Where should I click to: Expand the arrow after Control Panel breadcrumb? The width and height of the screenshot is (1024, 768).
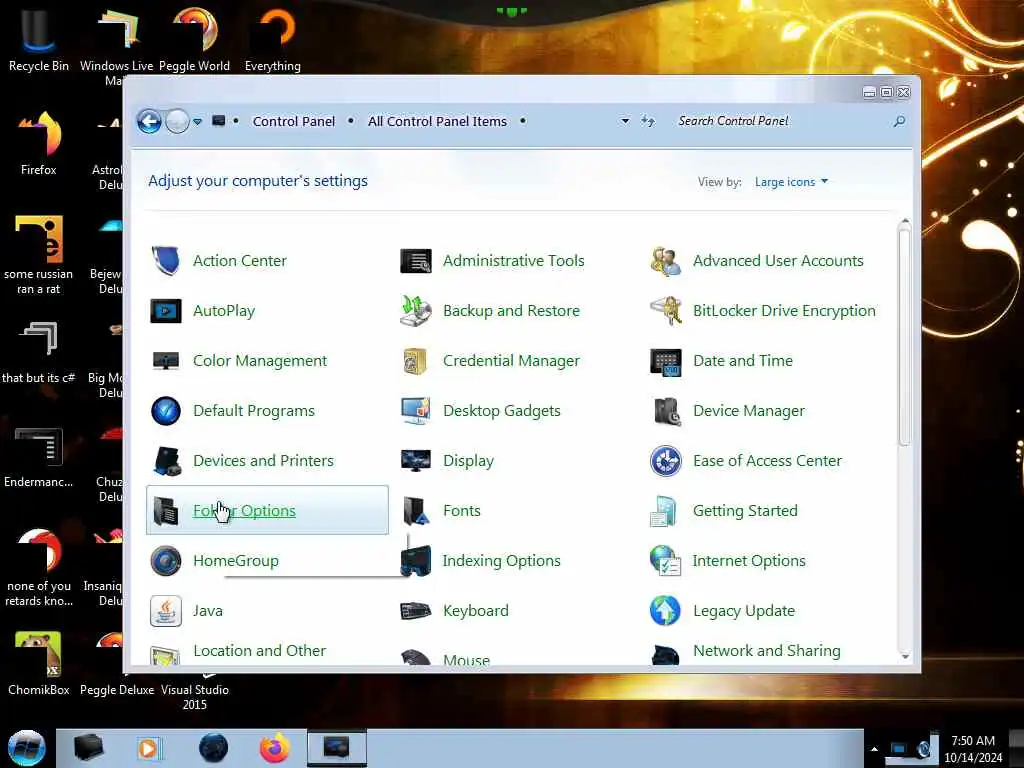click(x=351, y=121)
